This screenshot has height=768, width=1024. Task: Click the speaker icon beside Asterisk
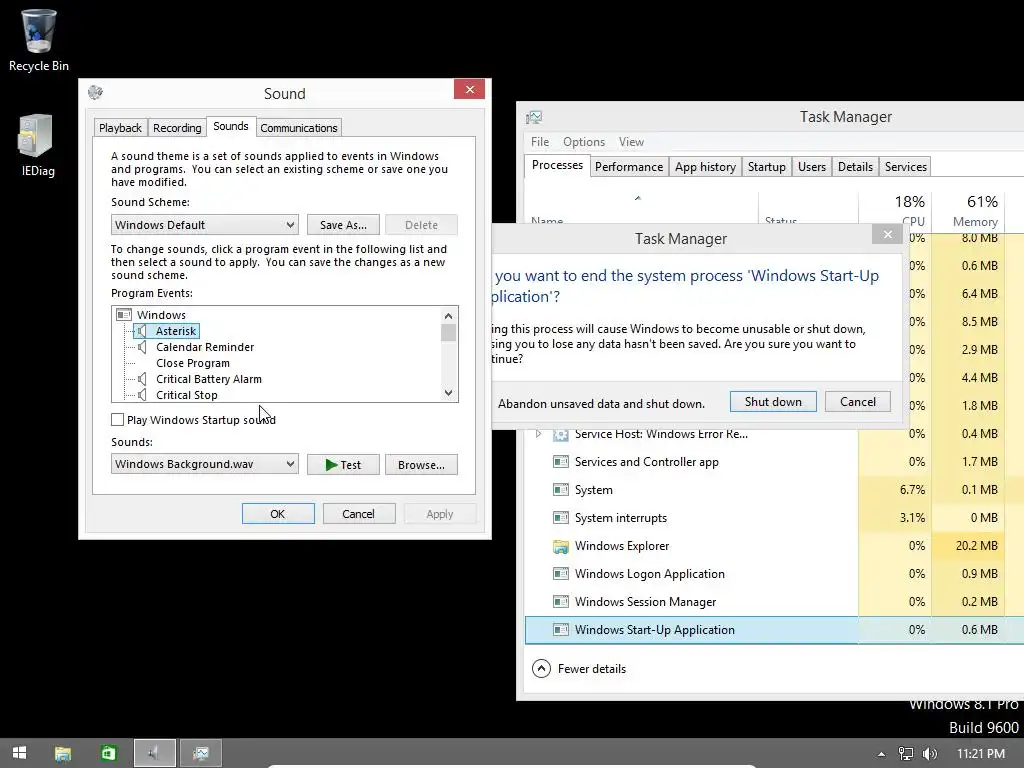point(142,331)
